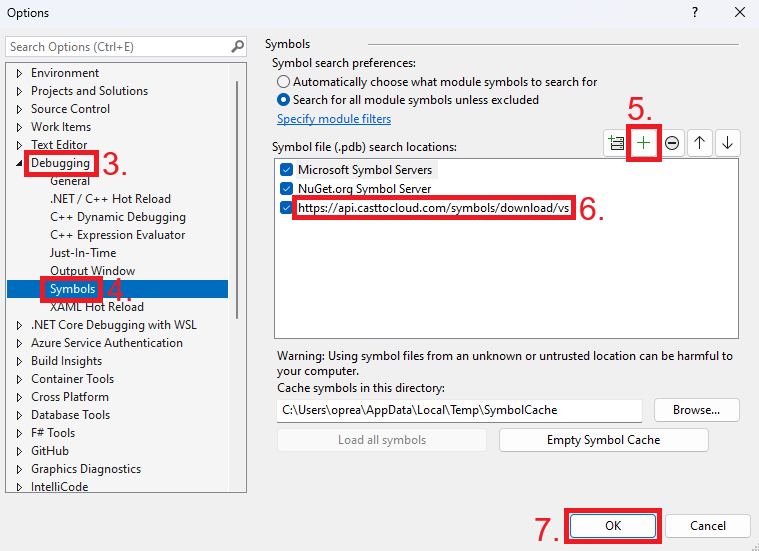759x551 pixels.
Task: Click the search magnifier icon in Search Options
Action: pyautogui.click(x=238, y=46)
